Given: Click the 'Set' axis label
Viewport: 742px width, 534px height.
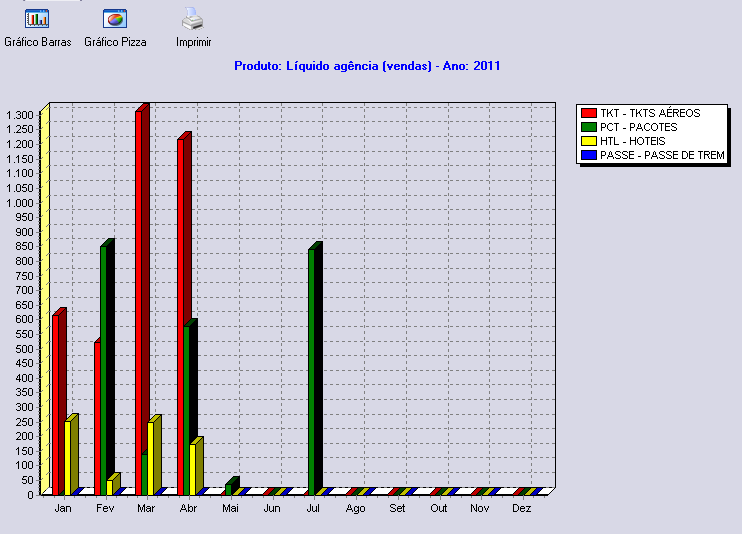Looking at the screenshot, I should coord(397,508).
